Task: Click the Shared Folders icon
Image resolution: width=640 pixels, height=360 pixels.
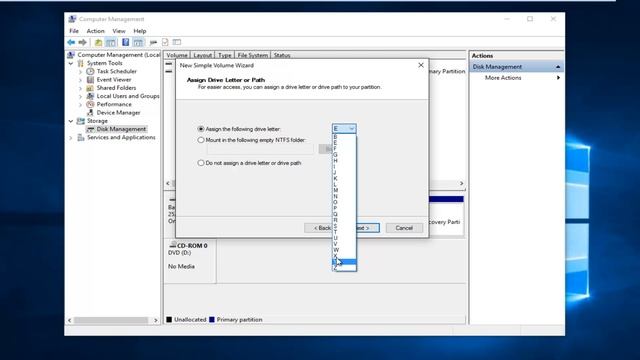Action: coord(90,88)
